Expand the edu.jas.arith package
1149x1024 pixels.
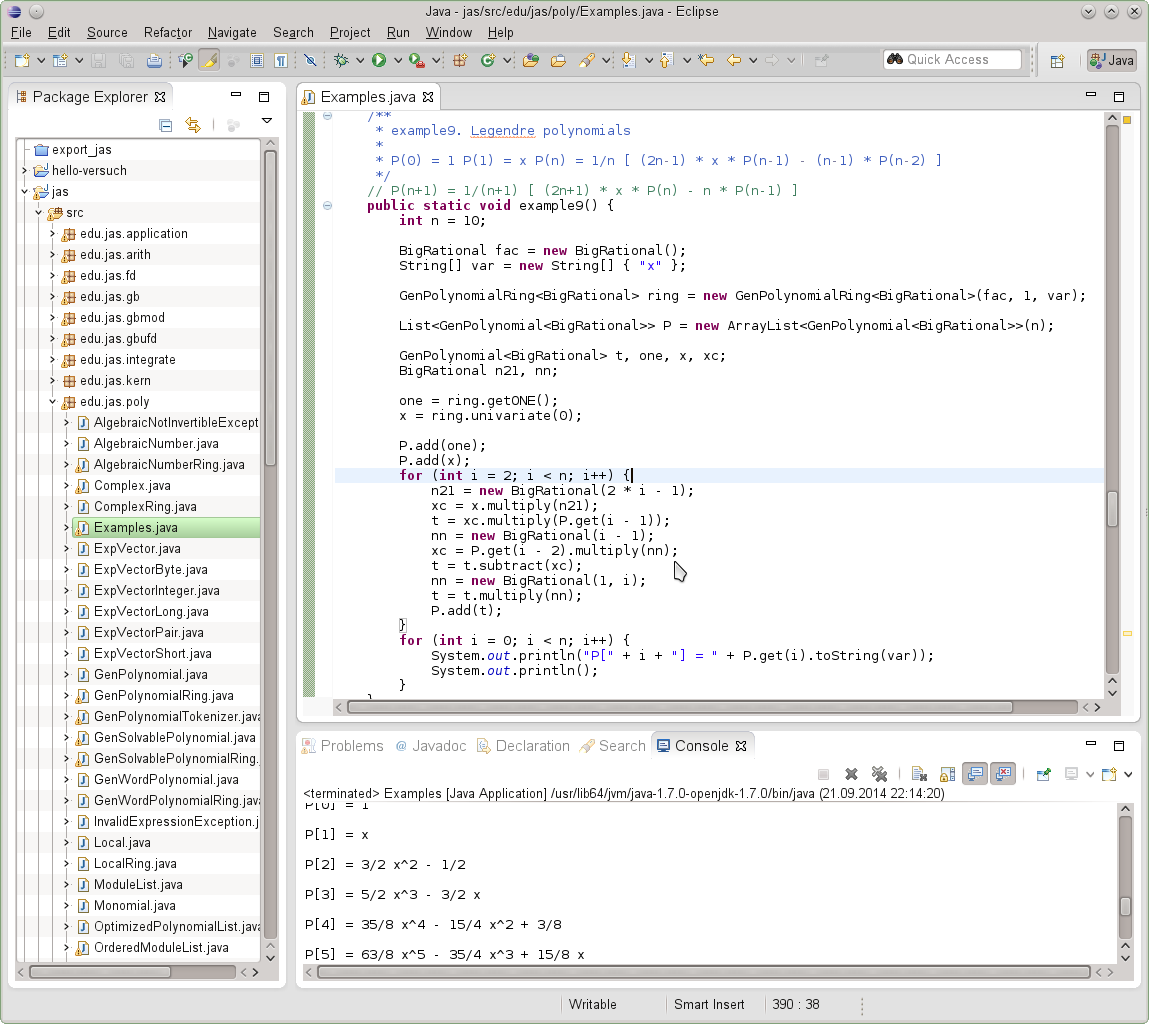coord(53,254)
